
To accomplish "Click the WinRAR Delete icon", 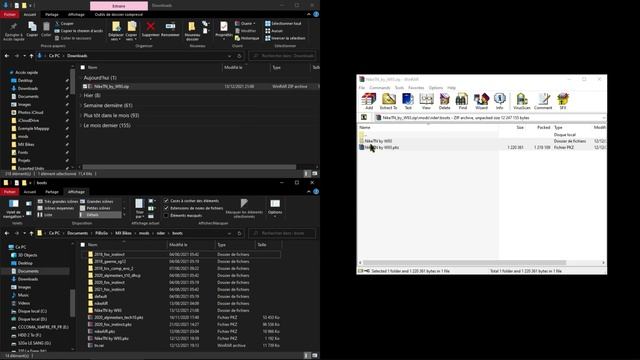I will 444,101.
